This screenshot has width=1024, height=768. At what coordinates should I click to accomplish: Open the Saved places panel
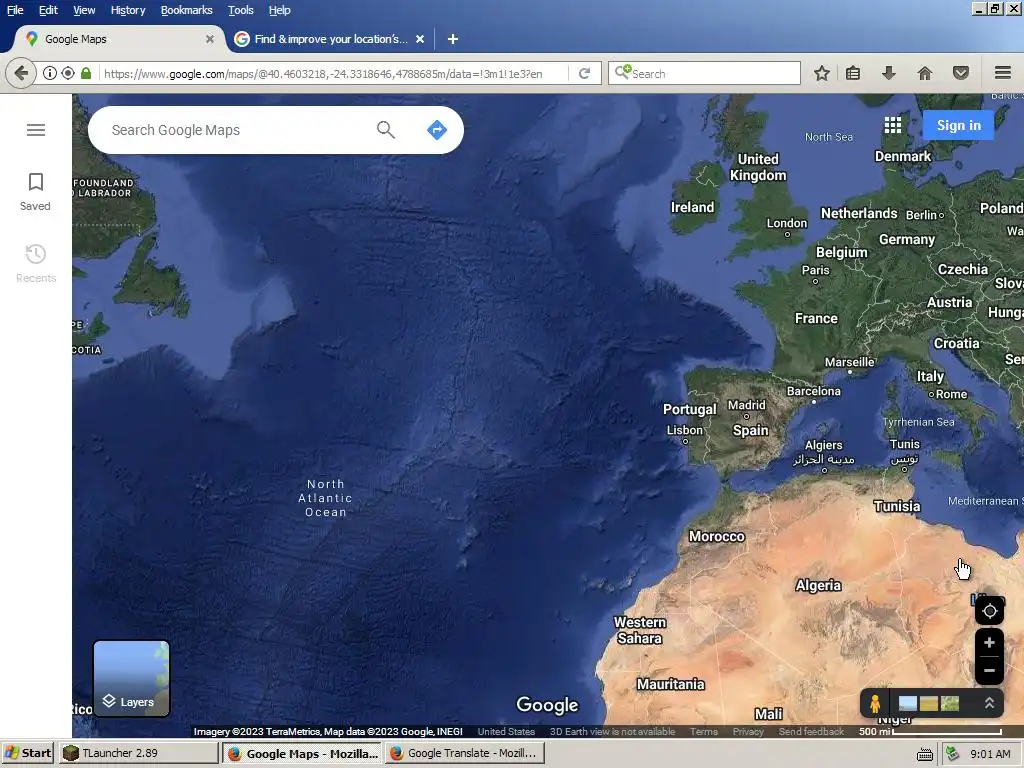click(35, 192)
